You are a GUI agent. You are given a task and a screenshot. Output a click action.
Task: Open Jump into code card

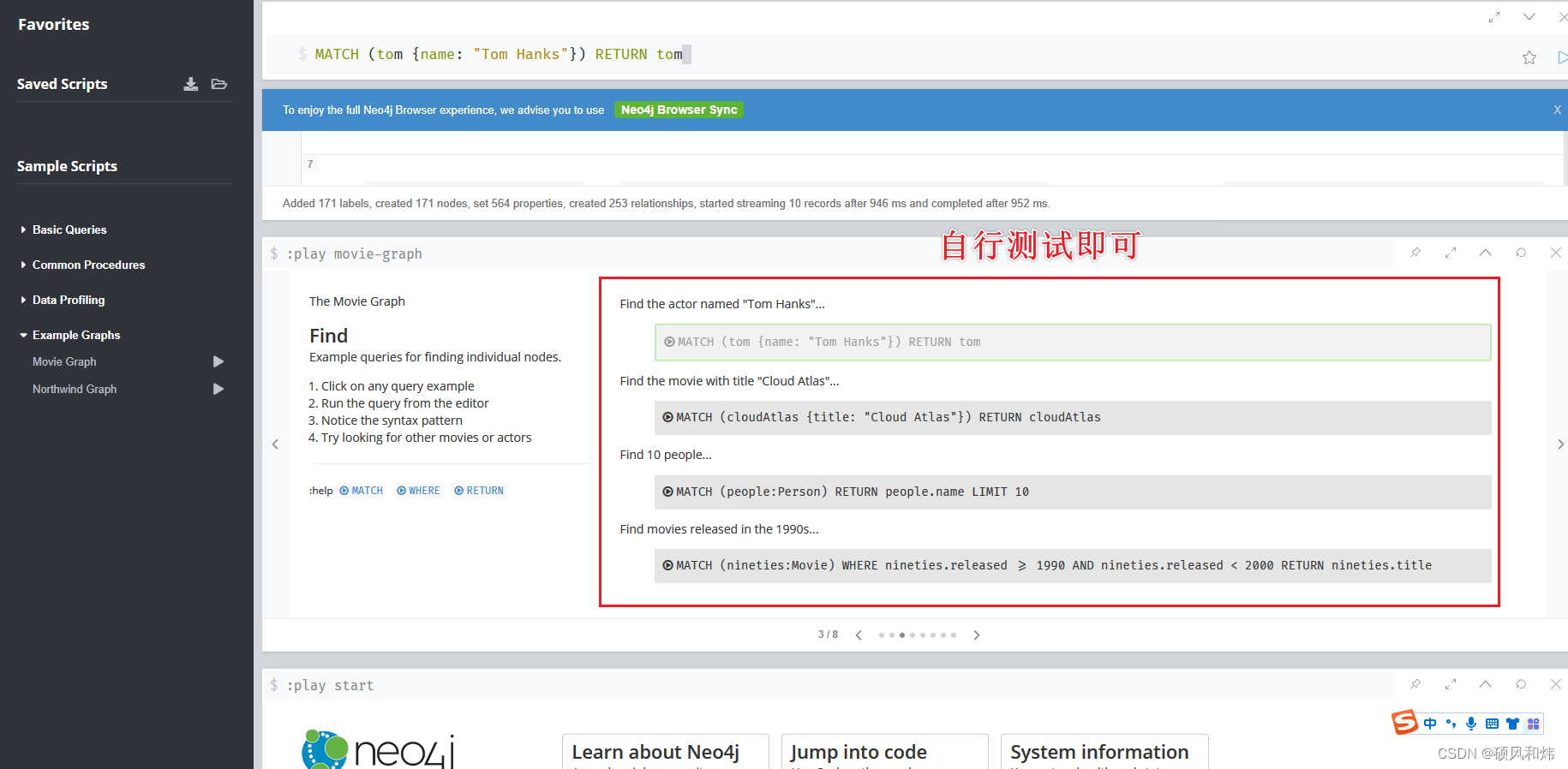point(885,752)
